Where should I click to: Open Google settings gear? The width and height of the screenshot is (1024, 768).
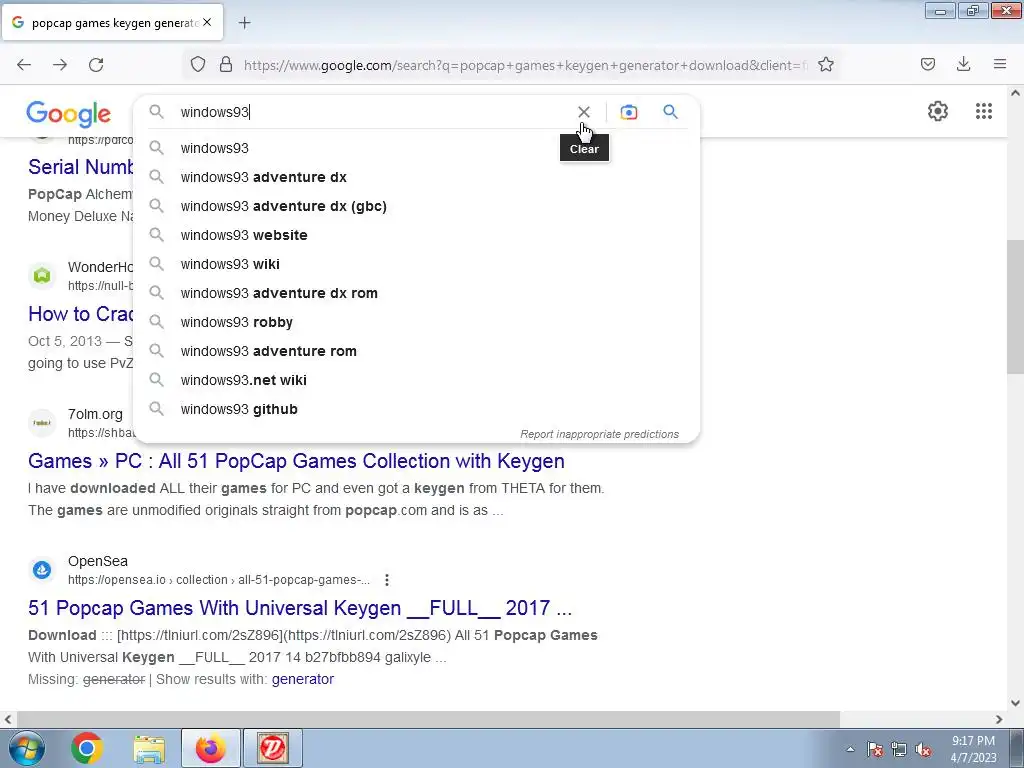pos(938,111)
